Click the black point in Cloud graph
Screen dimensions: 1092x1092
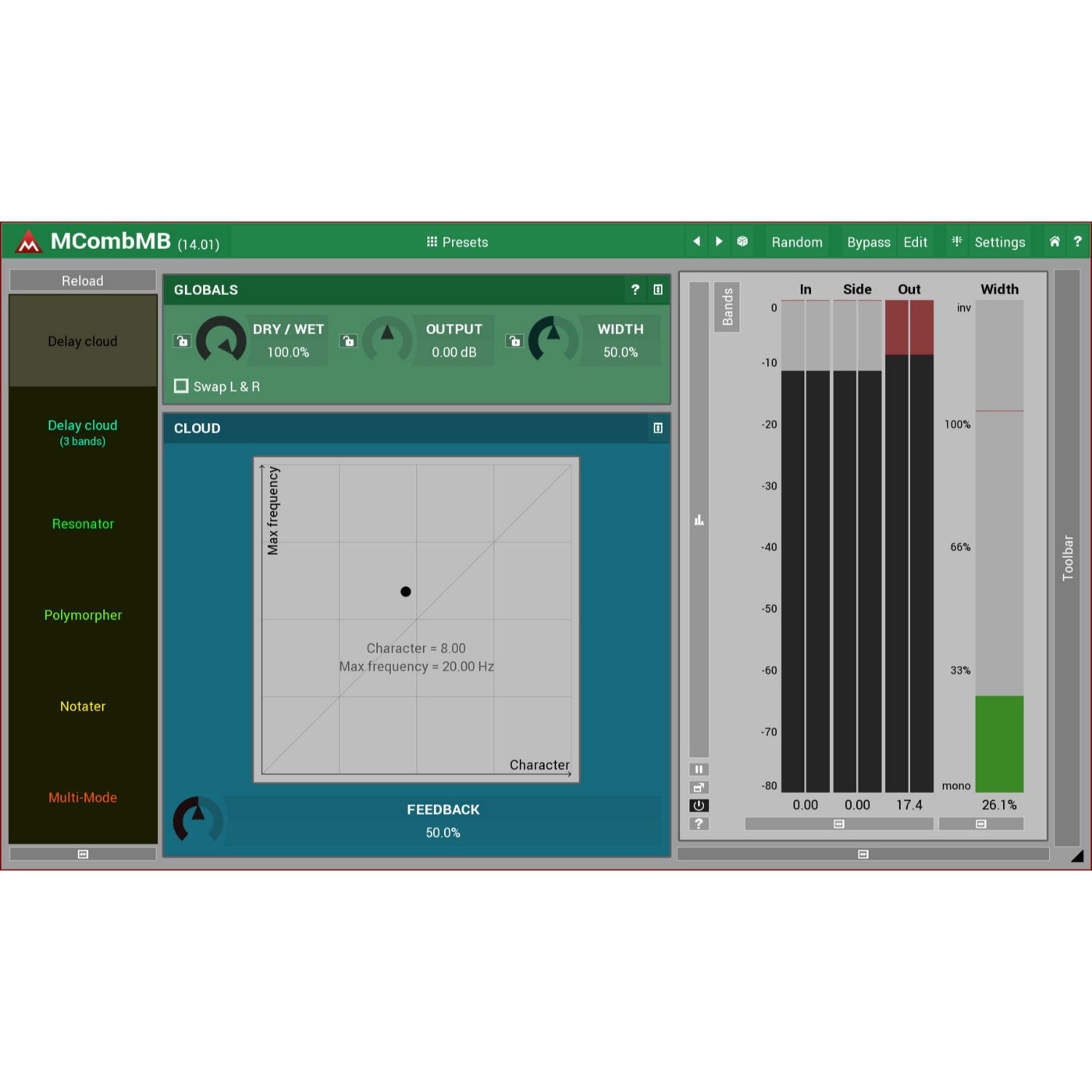405,591
